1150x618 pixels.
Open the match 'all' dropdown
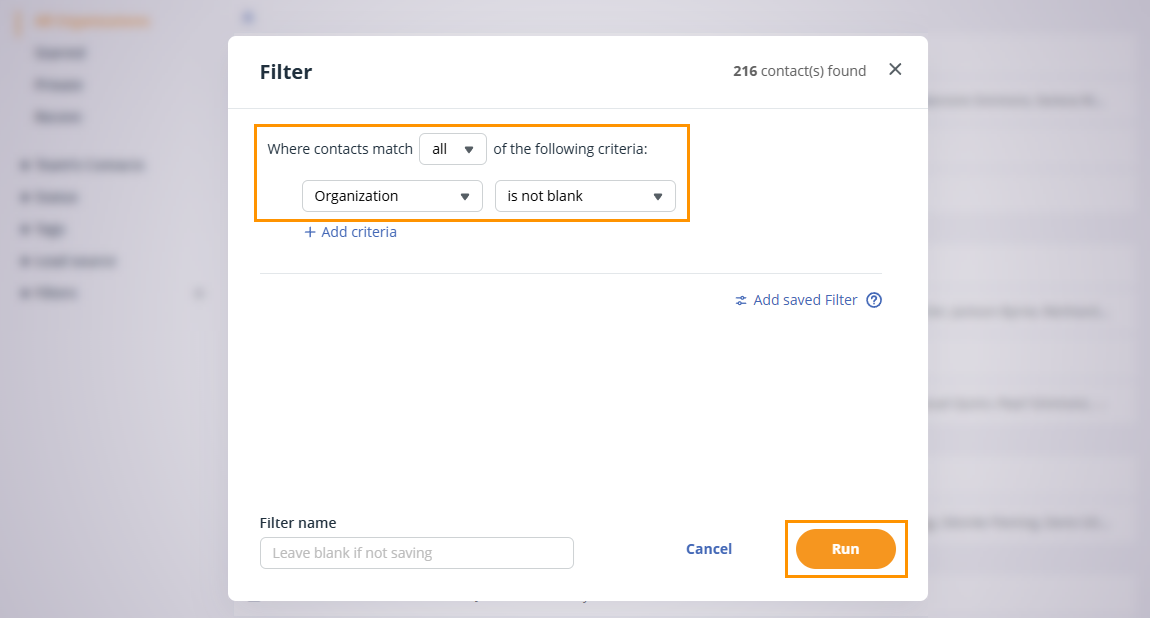click(x=453, y=149)
